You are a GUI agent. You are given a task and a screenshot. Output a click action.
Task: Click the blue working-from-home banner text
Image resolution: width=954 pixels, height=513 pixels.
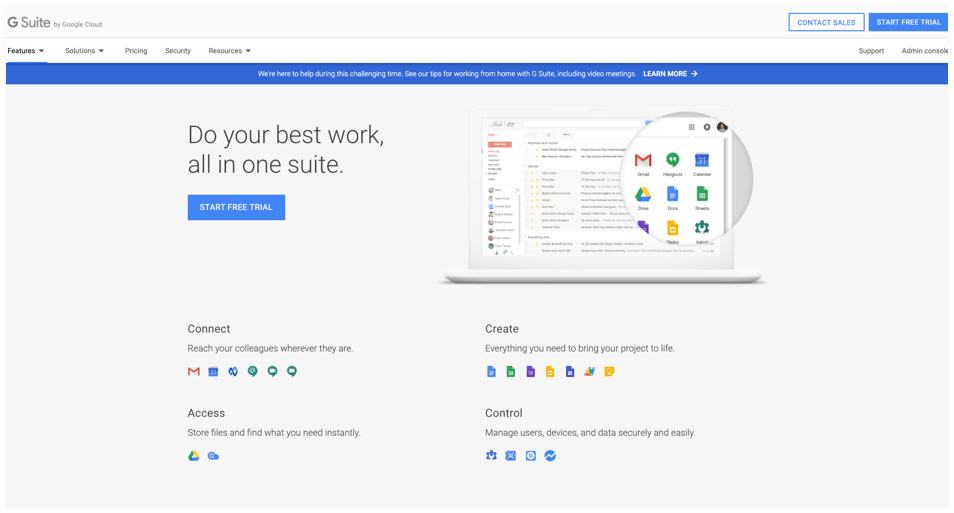click(447, 74)
